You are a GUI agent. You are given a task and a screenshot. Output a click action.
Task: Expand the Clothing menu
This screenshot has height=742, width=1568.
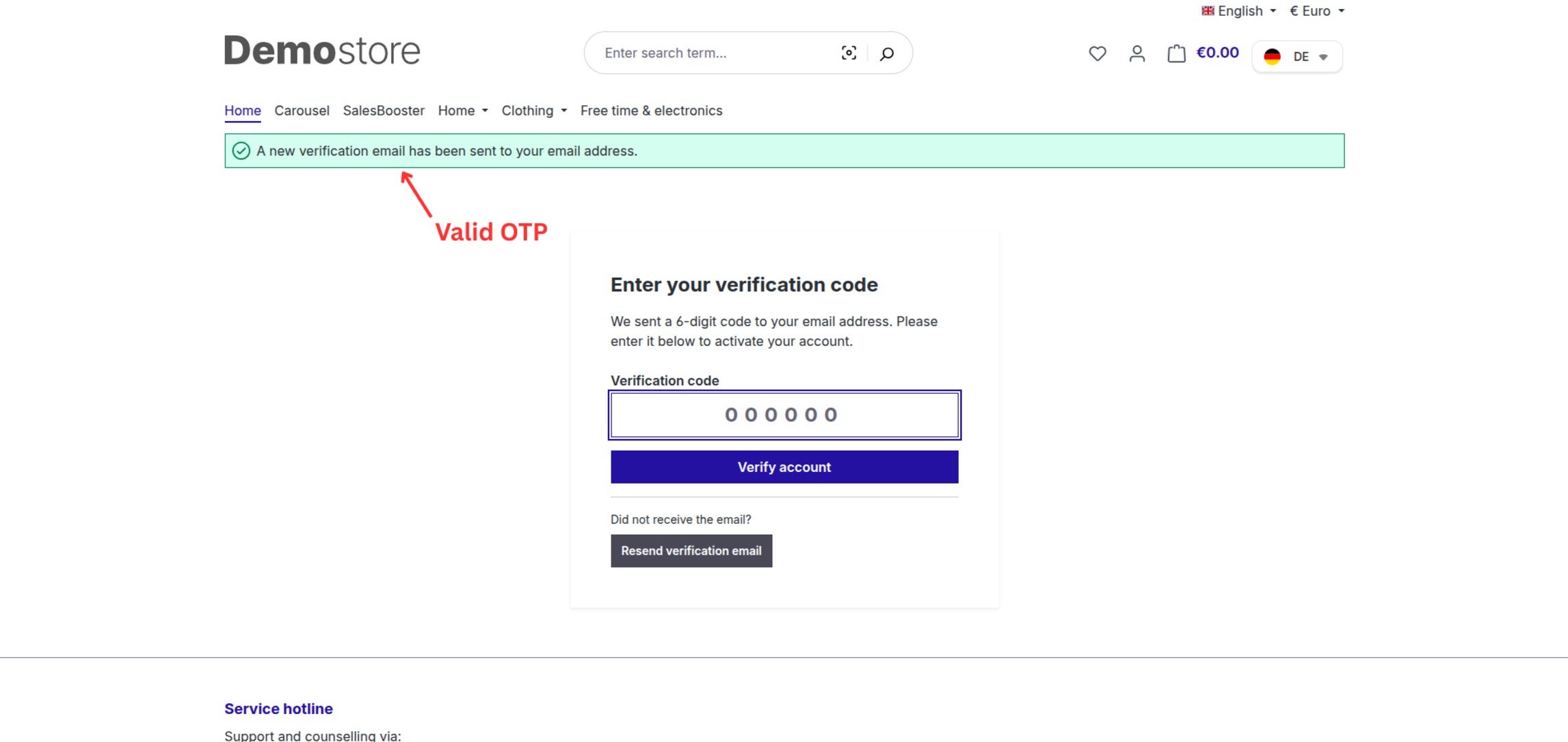(534, 111)
